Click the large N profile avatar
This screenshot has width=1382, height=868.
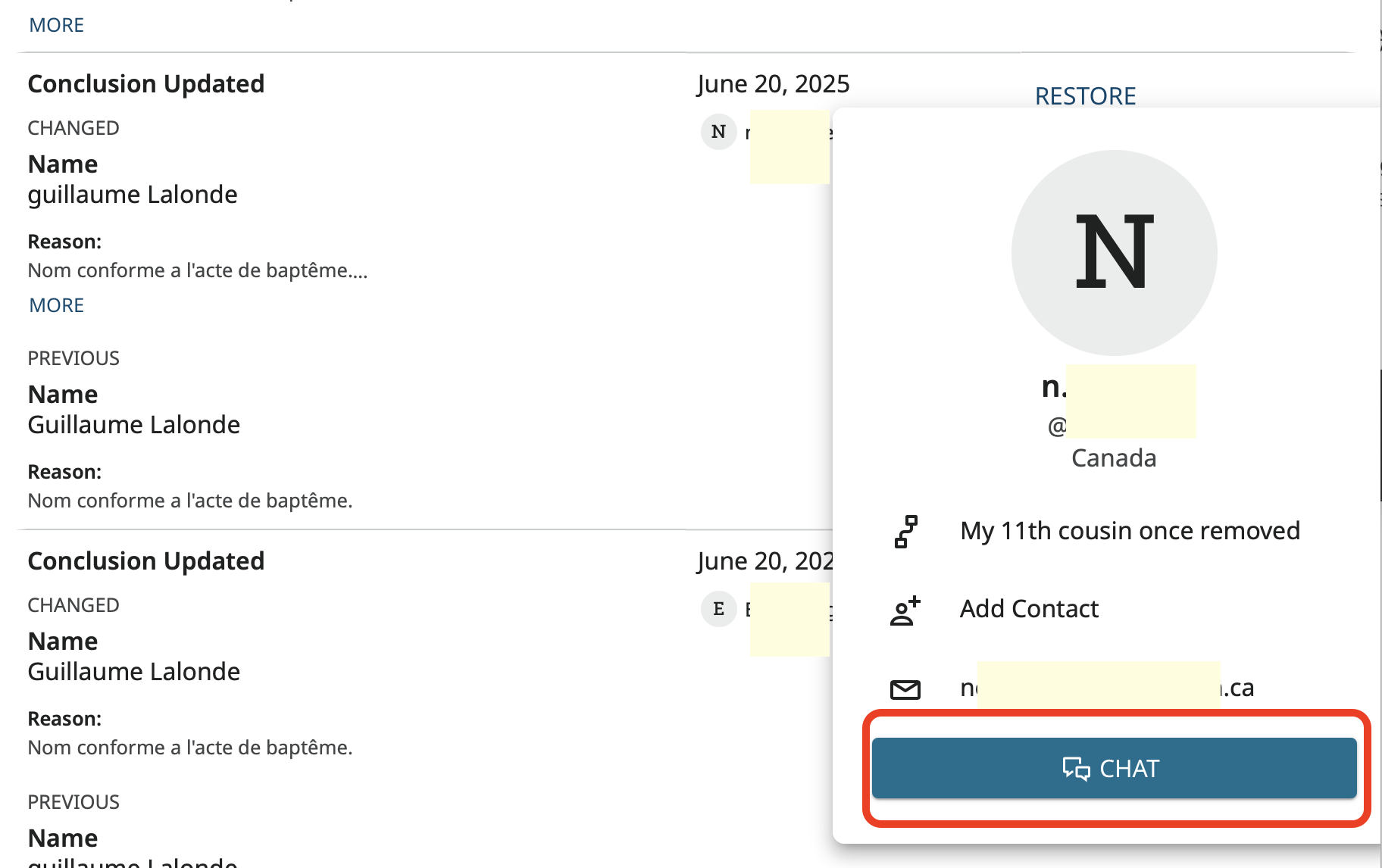pyautogui.click(x=1114, y=252)
